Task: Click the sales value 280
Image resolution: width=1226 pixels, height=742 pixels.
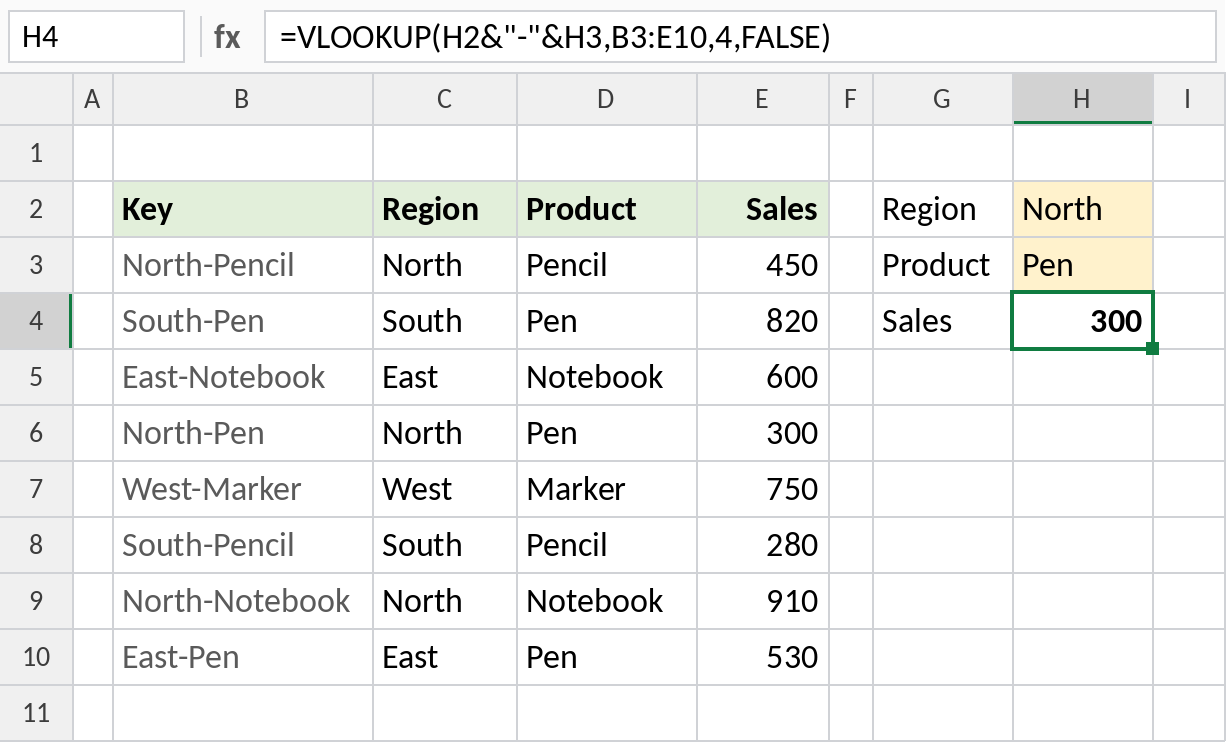Action: point(763,545)
